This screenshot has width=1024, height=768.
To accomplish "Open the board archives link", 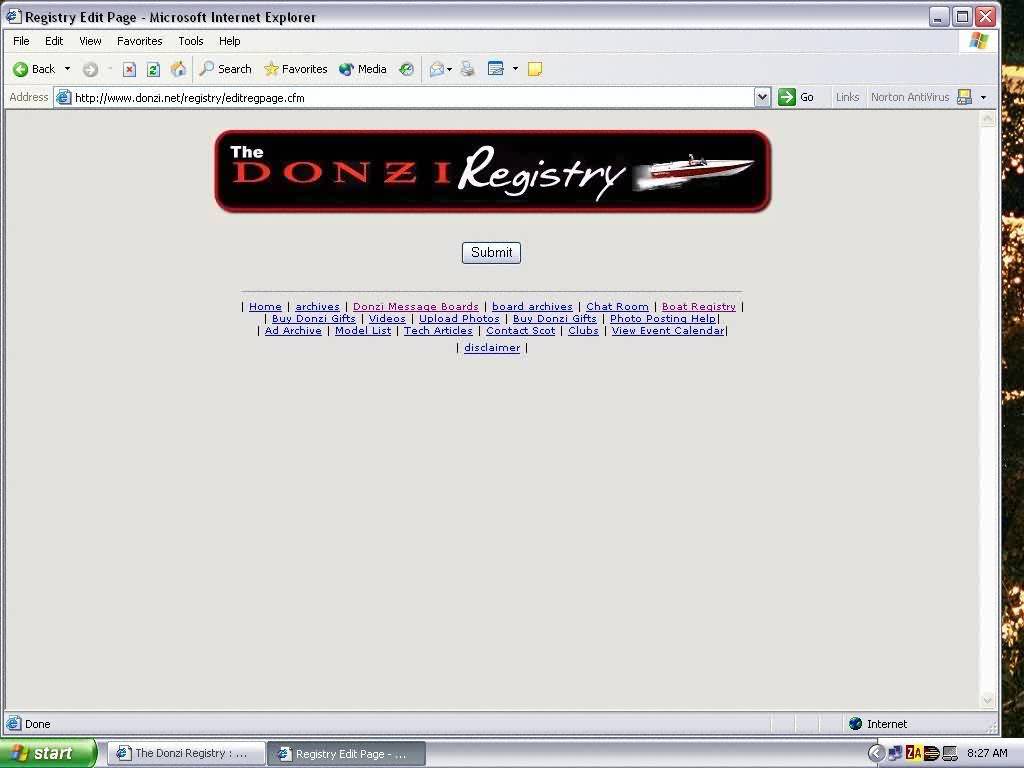I will coord(532,306).
